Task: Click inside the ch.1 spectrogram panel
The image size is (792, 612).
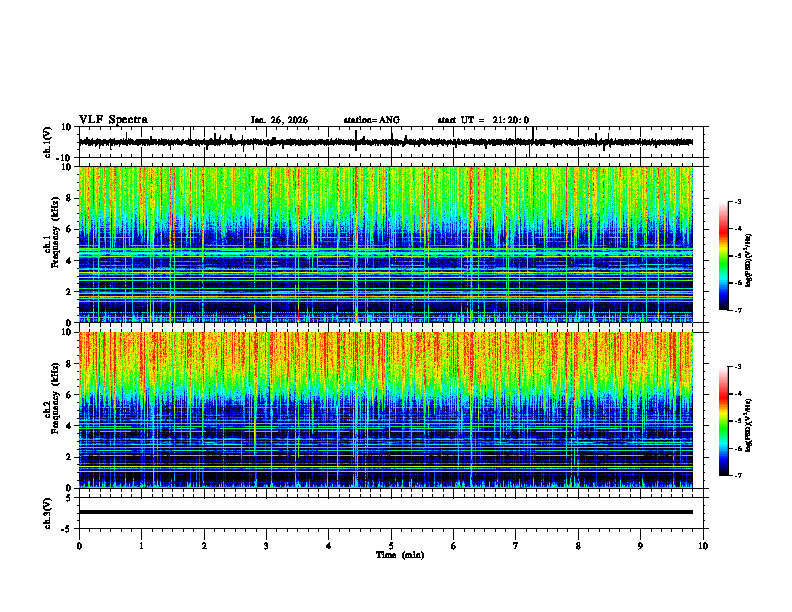Action: 385,244
